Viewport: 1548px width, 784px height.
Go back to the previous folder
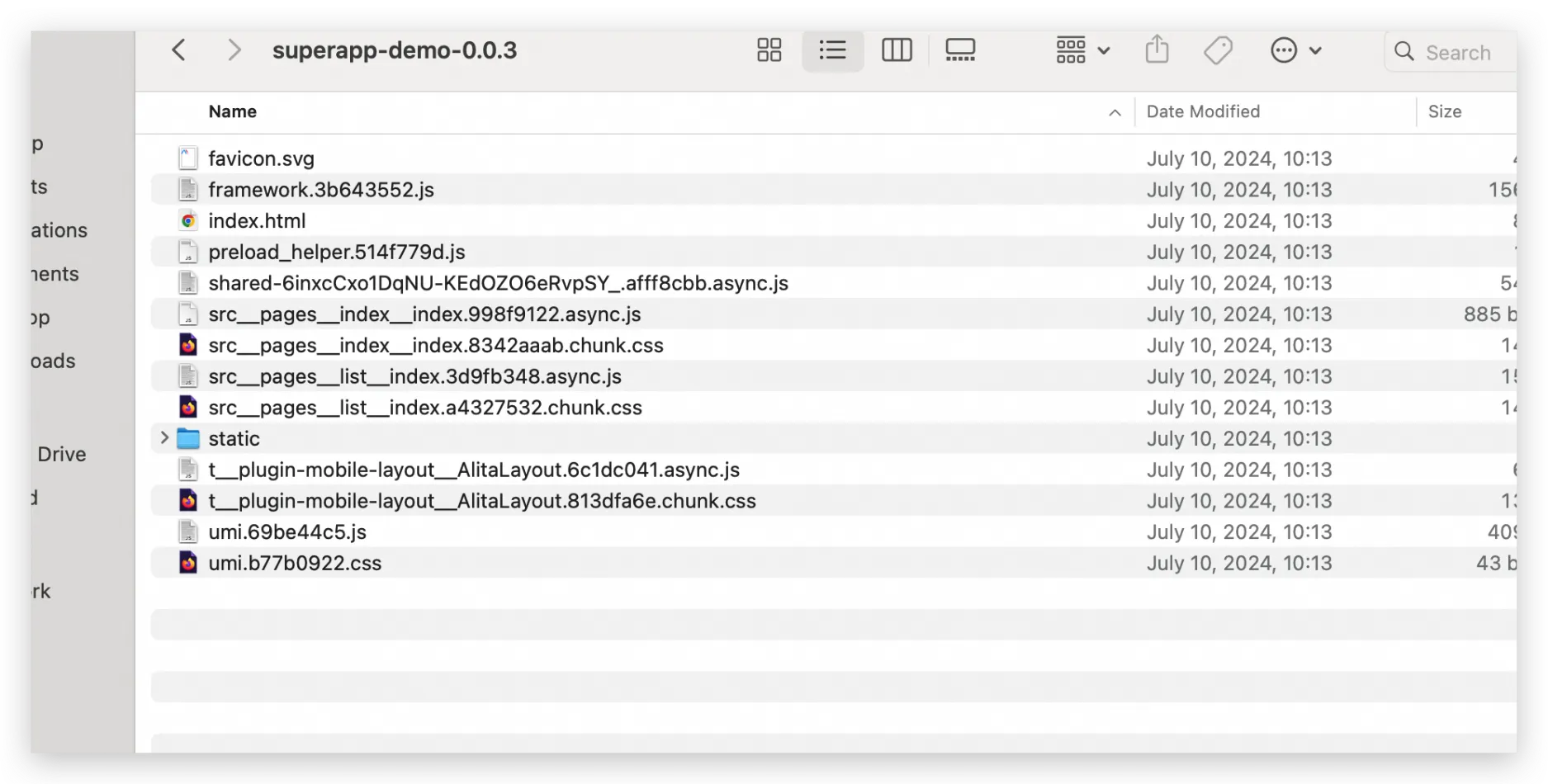click(179, 50)
